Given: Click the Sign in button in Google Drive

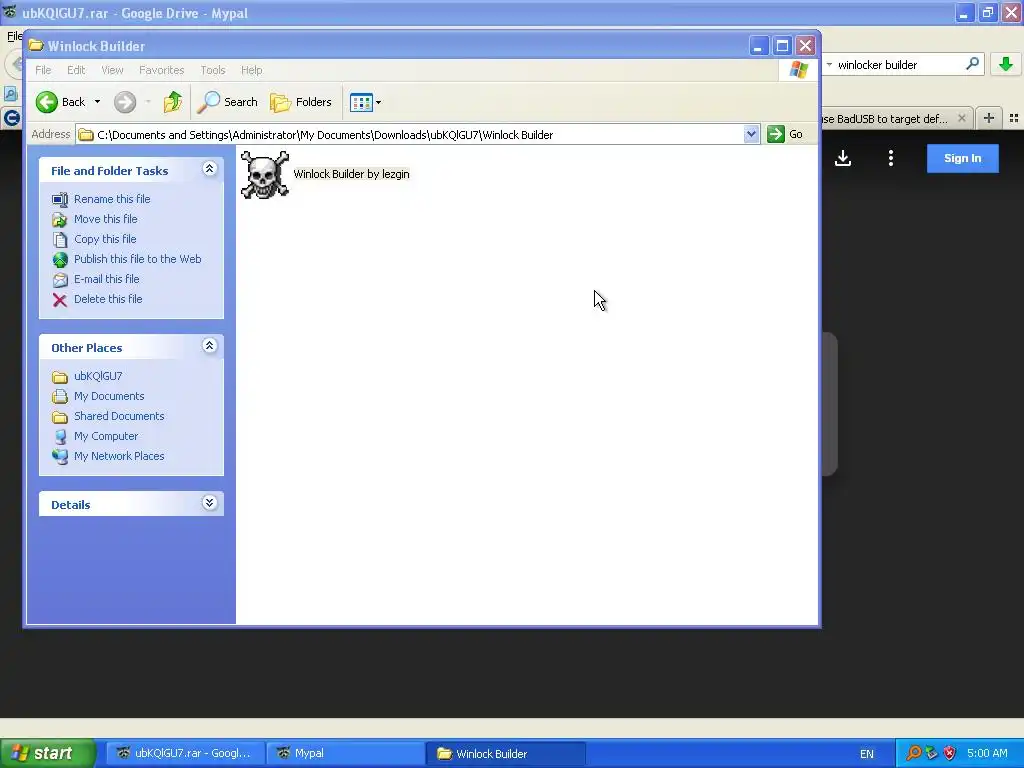Looking at the screenshot, I should 963,158.
